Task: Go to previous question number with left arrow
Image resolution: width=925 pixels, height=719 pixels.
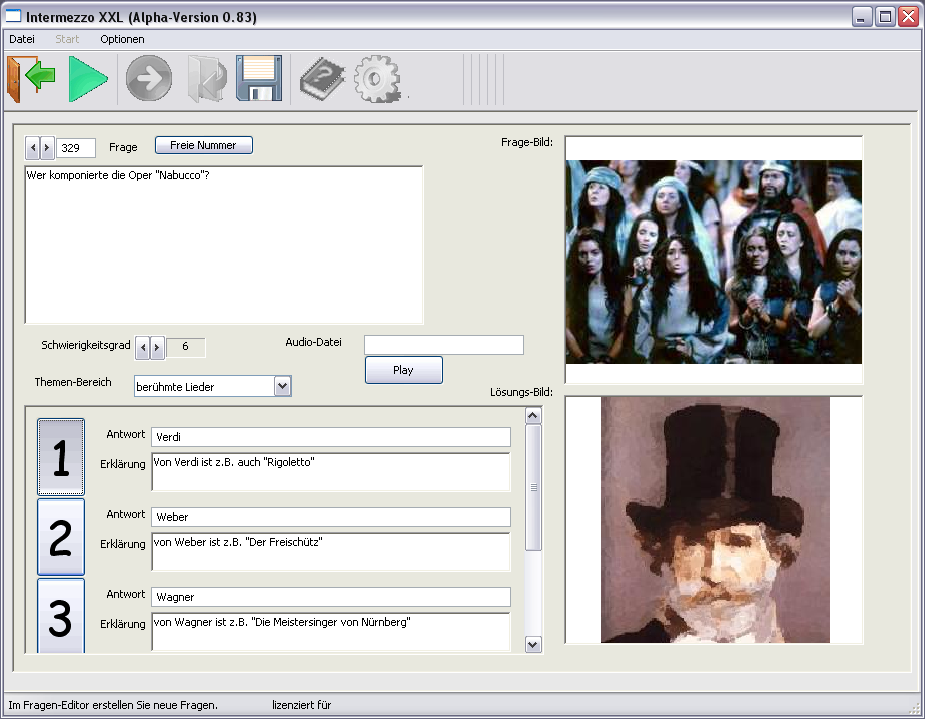Action: pyautogui.click(x=32, y=147)
